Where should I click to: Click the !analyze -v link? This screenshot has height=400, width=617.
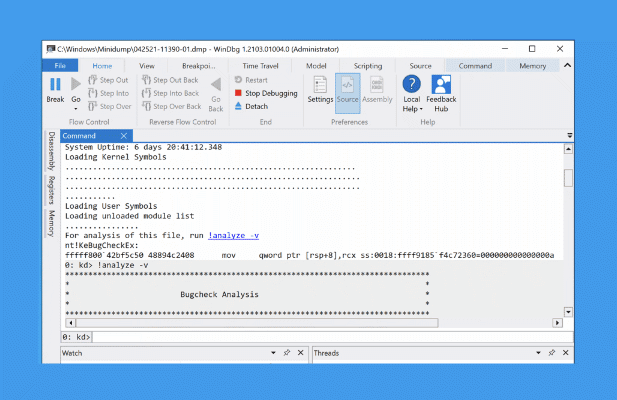233,236
